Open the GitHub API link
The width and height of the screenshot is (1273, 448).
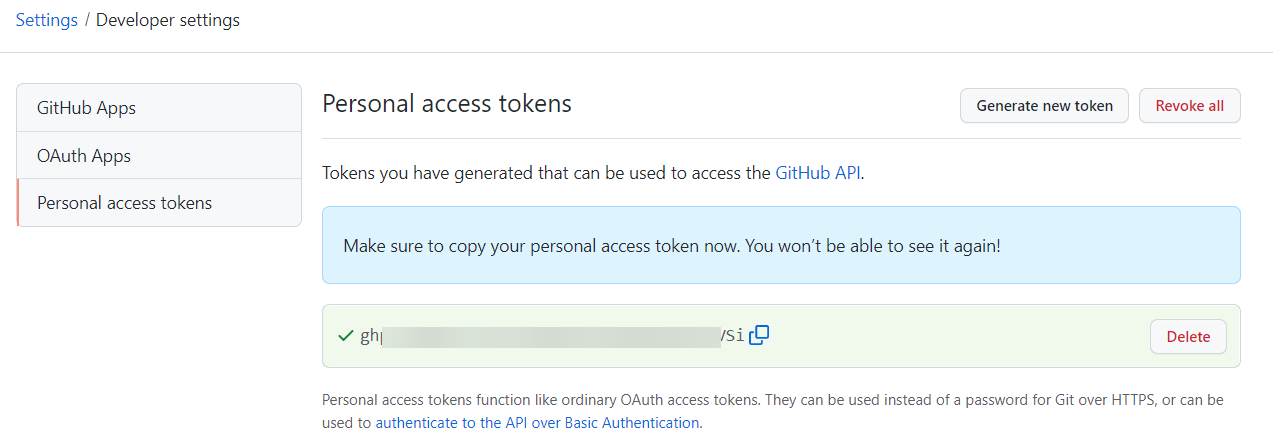[818, 173]
